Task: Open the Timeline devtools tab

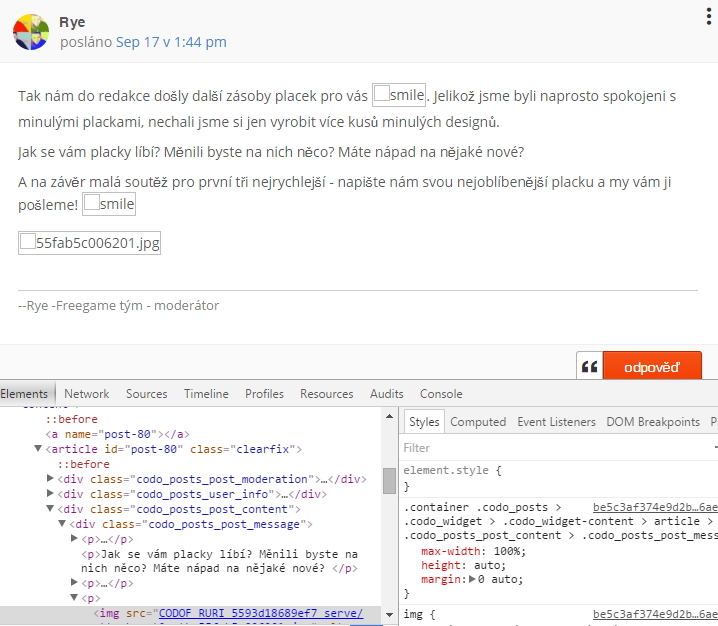Action: 206,394
